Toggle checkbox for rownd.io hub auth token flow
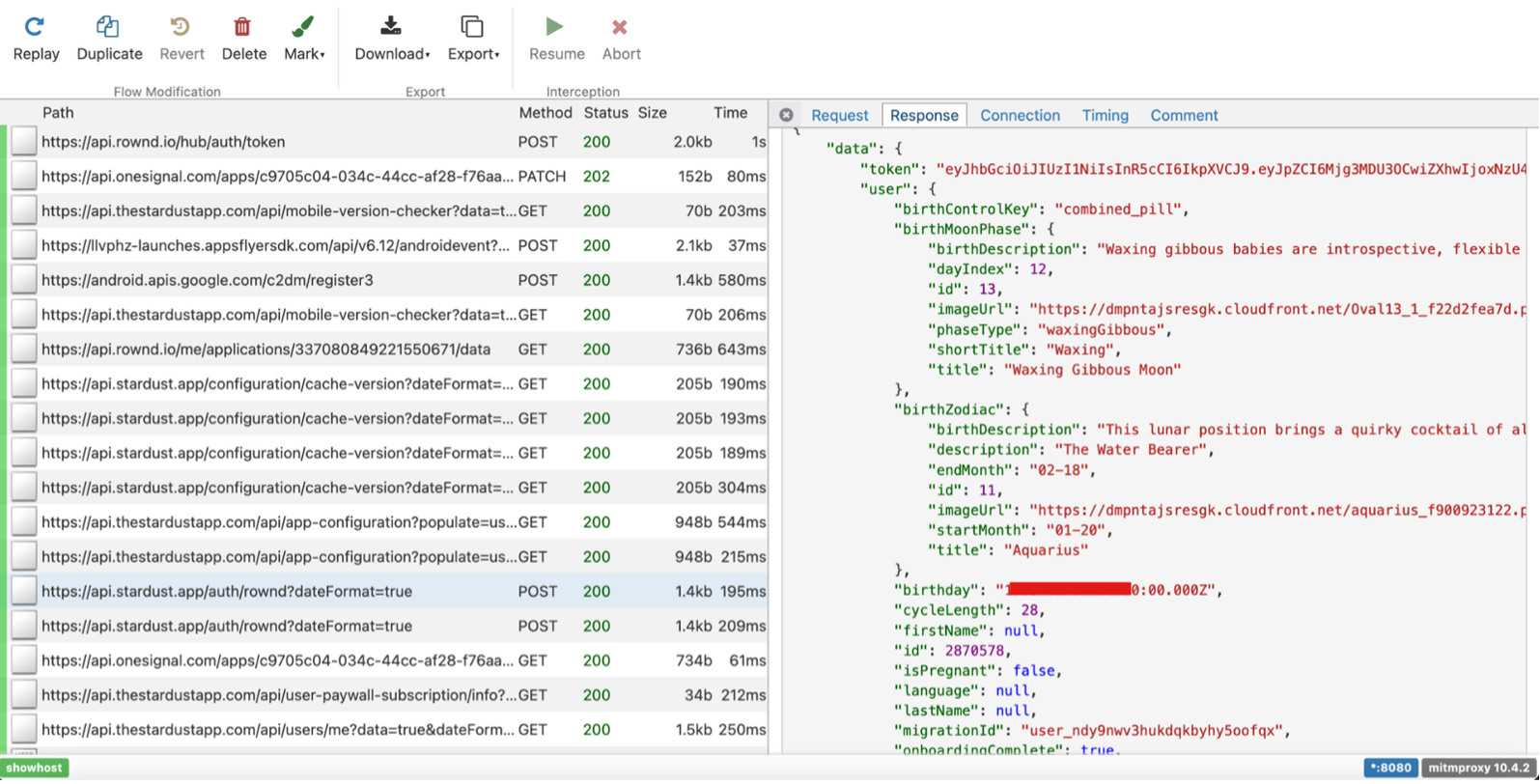 coord(24,142)
